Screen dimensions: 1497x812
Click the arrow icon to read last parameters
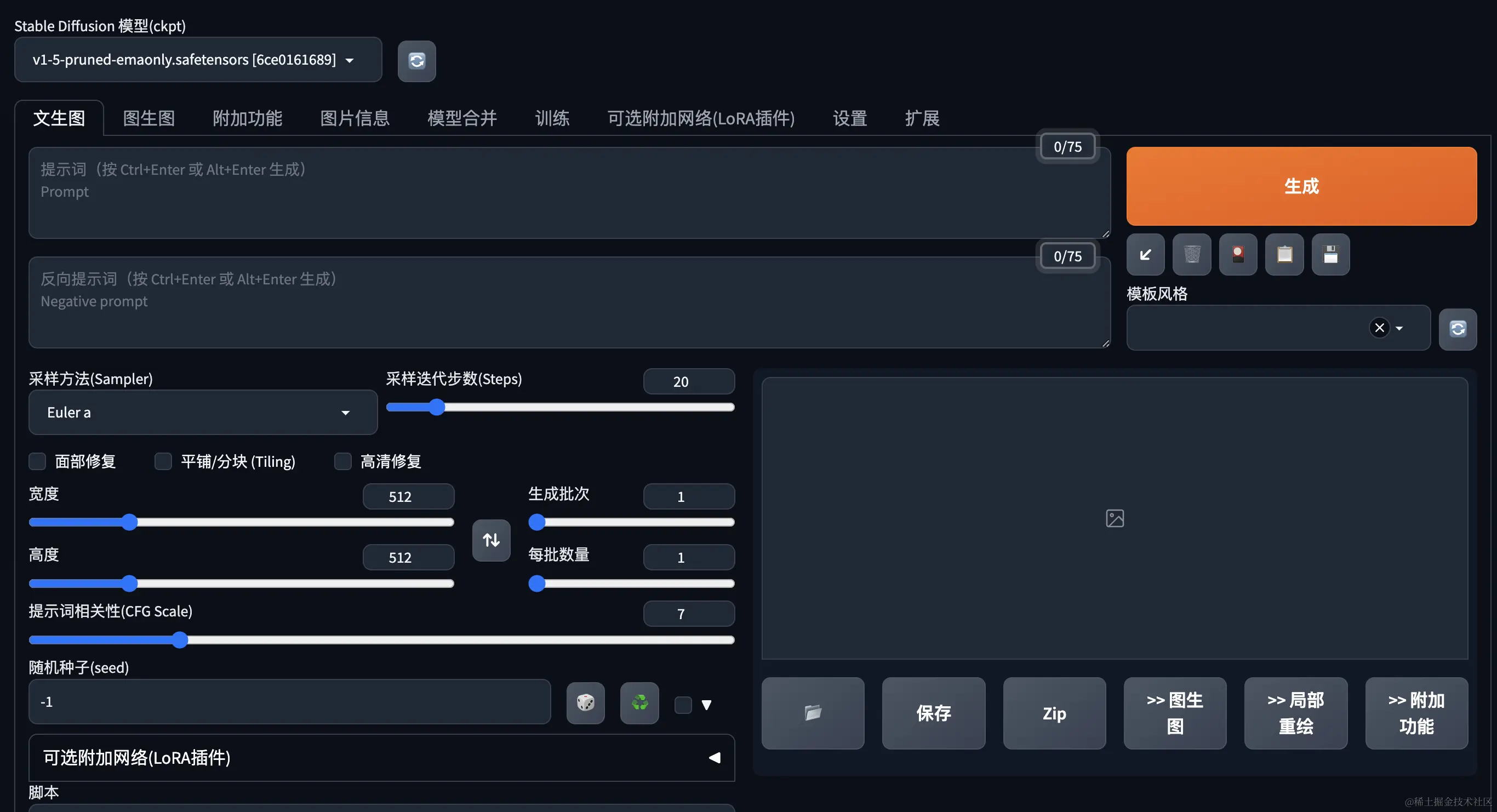(x=1145, y=255)
